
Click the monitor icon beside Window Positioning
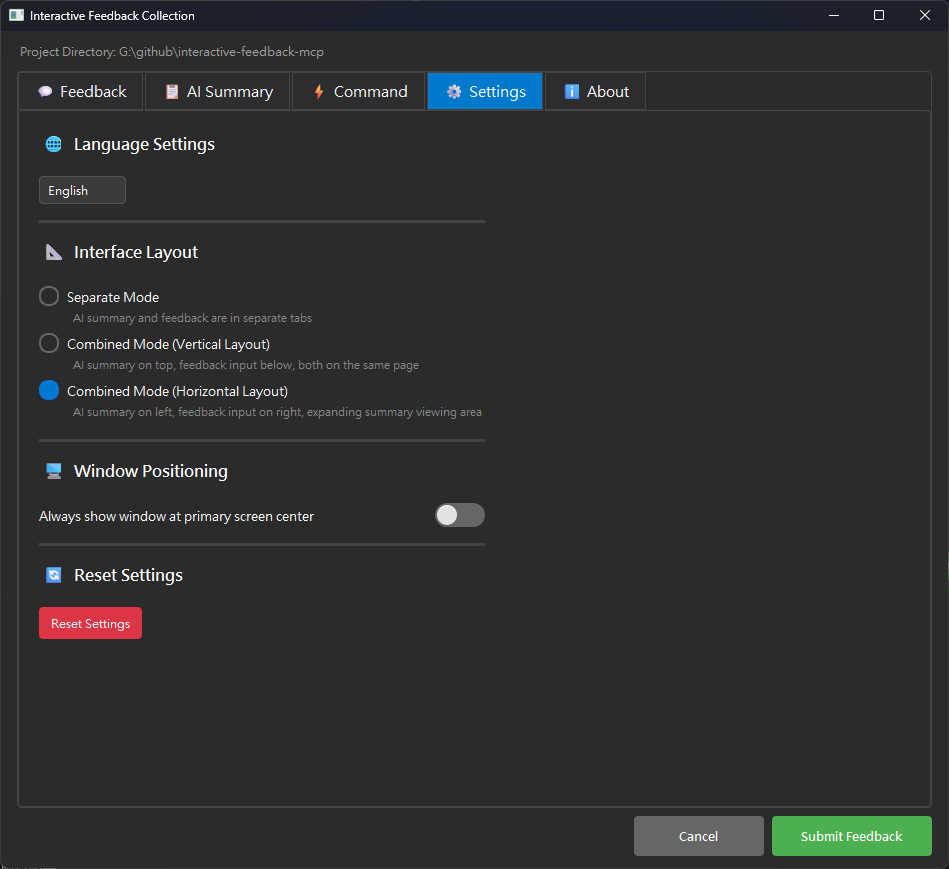point(53,470)
